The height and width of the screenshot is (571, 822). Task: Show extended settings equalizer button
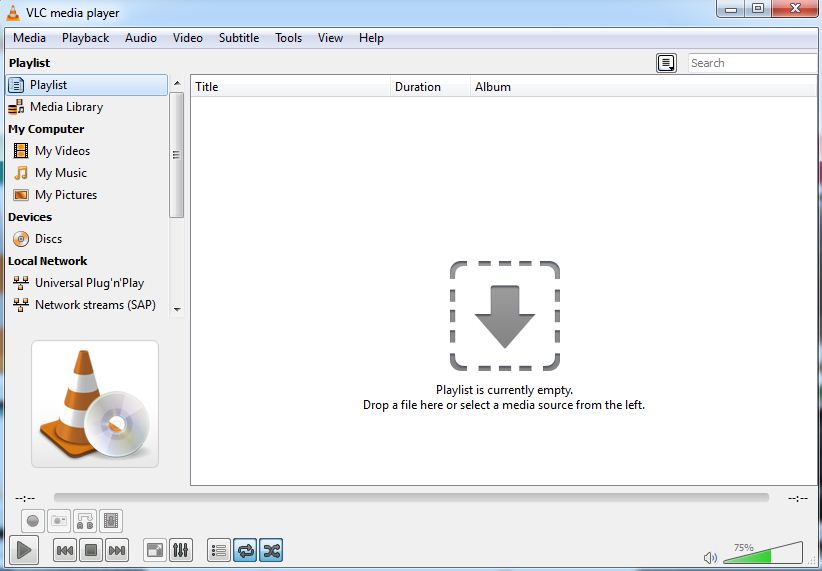click(x=180, y=550)
